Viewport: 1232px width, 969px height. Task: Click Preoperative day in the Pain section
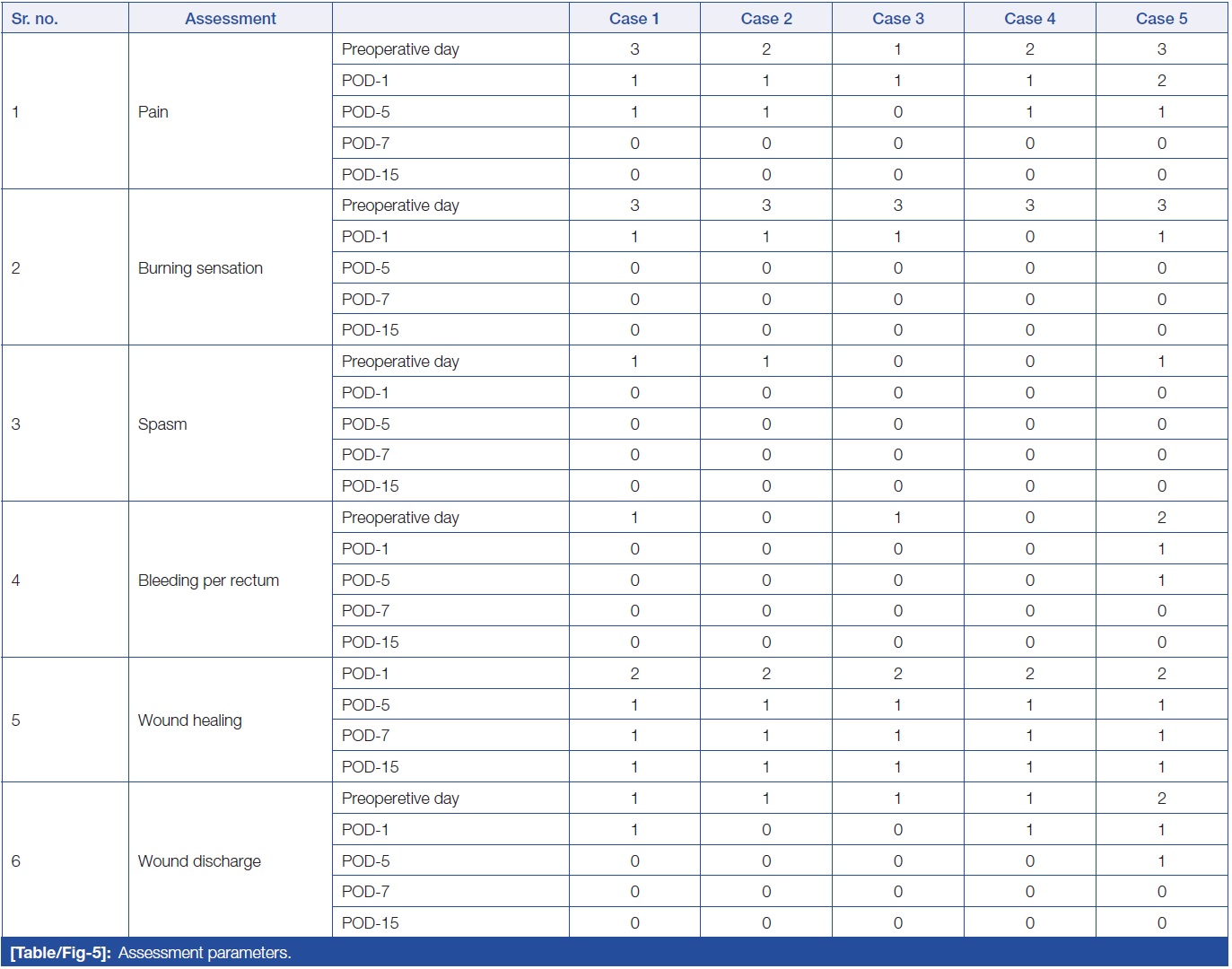400,49
